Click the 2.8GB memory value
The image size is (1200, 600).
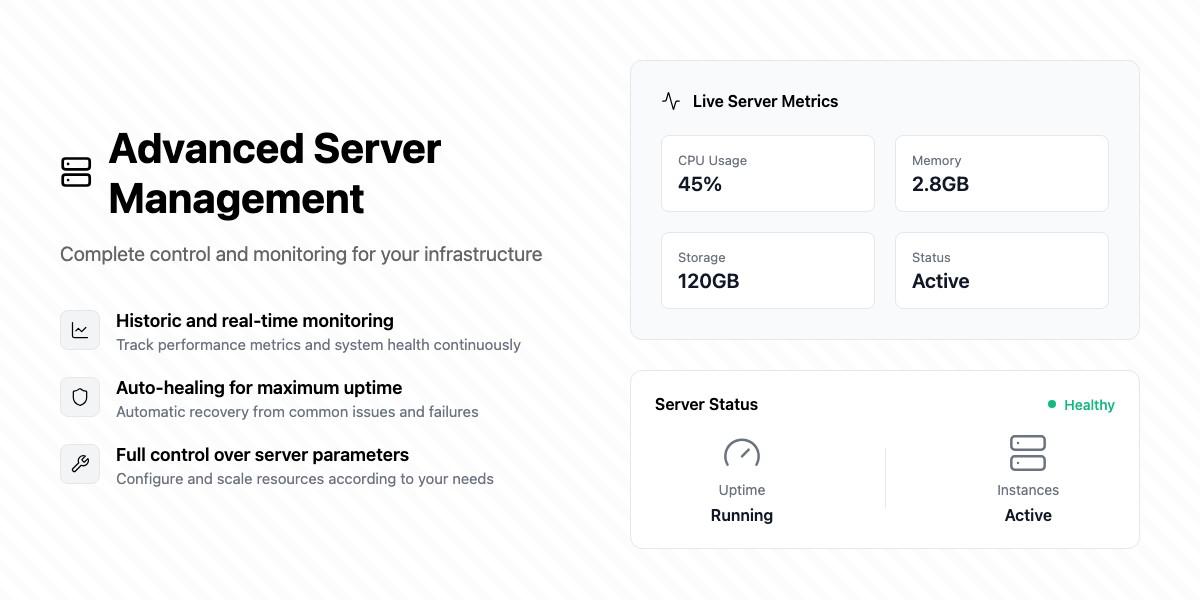click(x=940, y=184)
